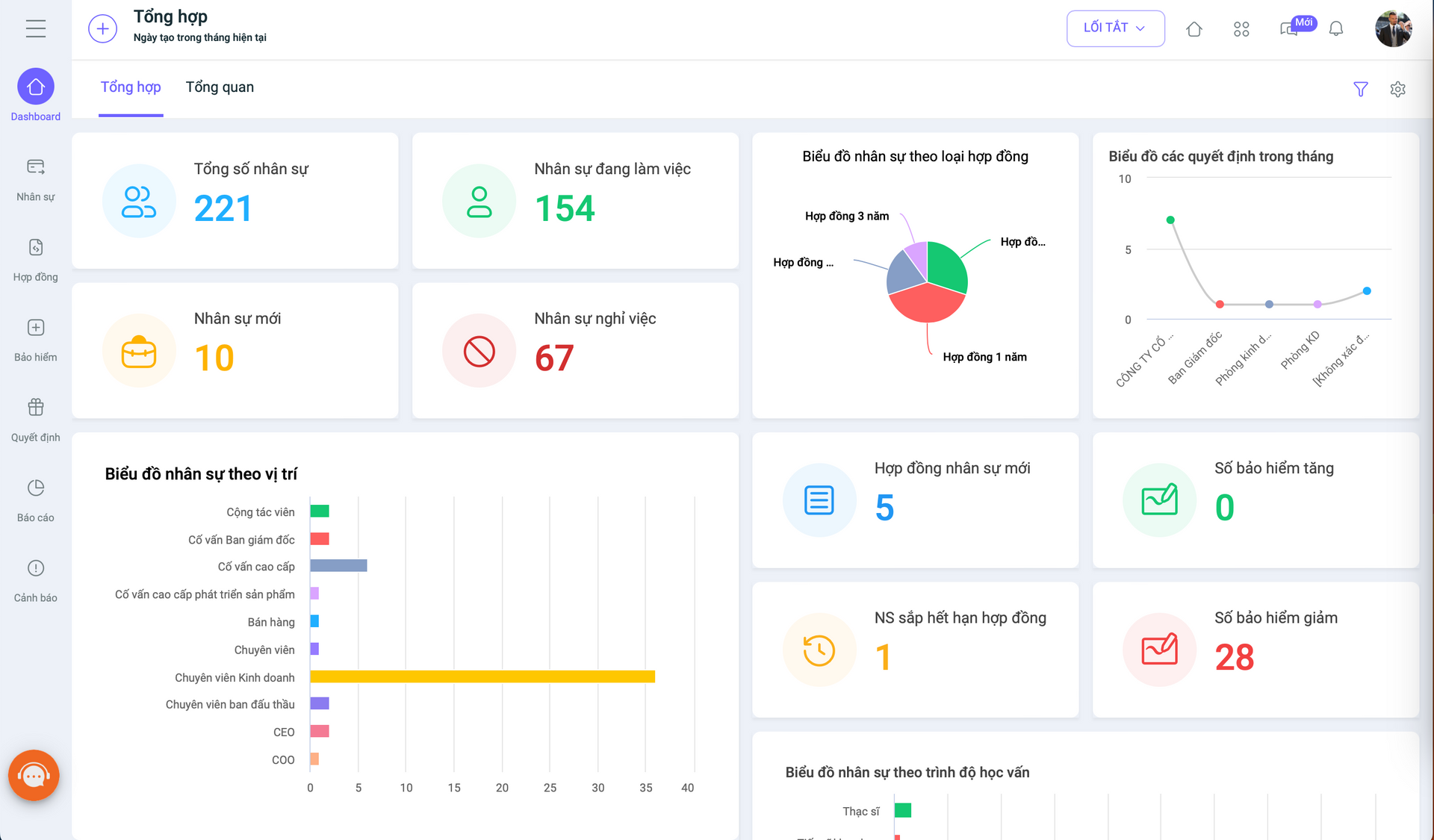
Task: Click the CEO bar in position chart
Action: point(320,731)
